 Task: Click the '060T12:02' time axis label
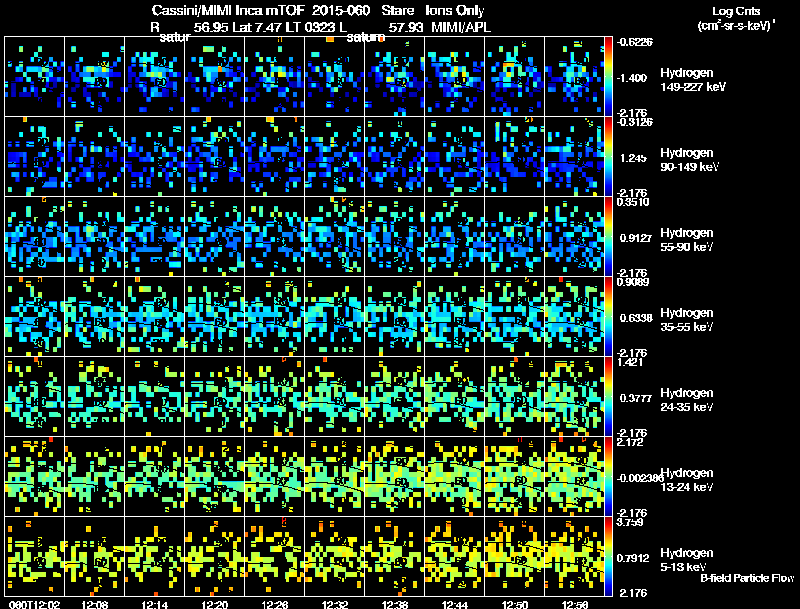point(34,604)
